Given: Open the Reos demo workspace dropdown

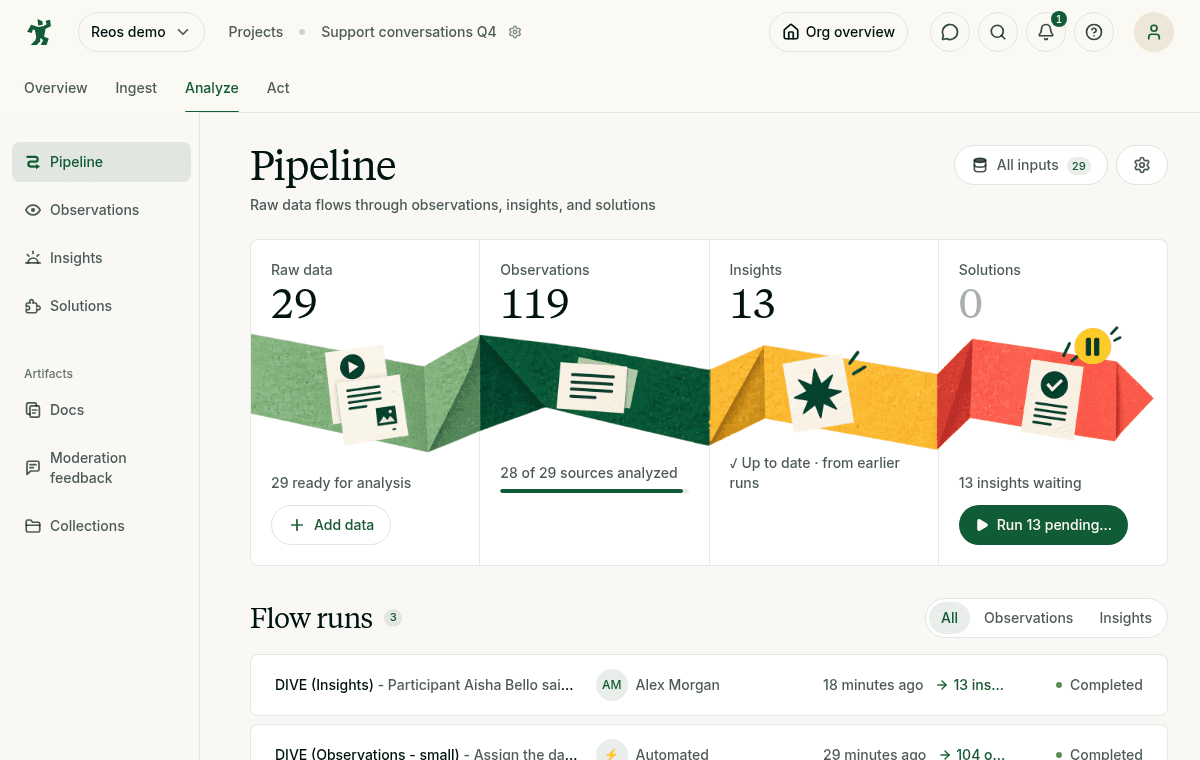Looking at the screenshot, I should pyautogui.click(x=141, y=32).
